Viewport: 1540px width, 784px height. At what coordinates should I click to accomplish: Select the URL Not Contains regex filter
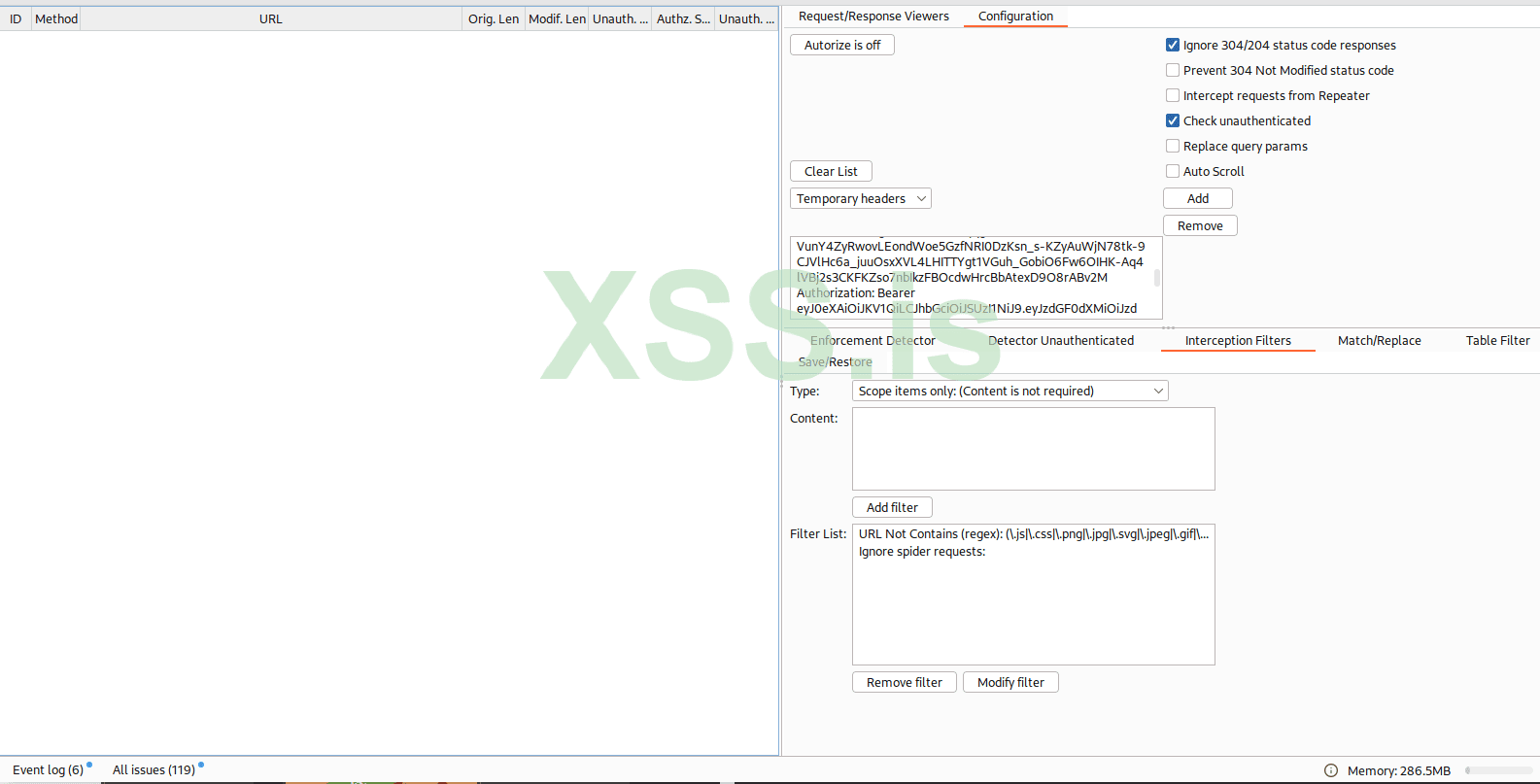point(1034,534)
